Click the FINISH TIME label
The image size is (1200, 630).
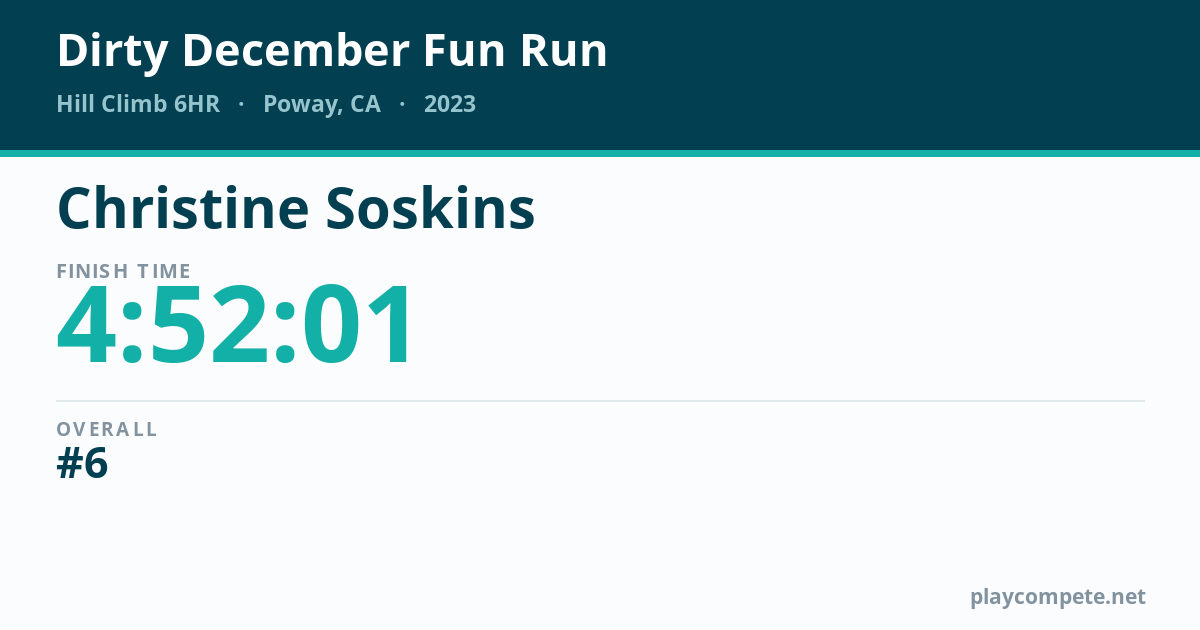pos(124,271)
